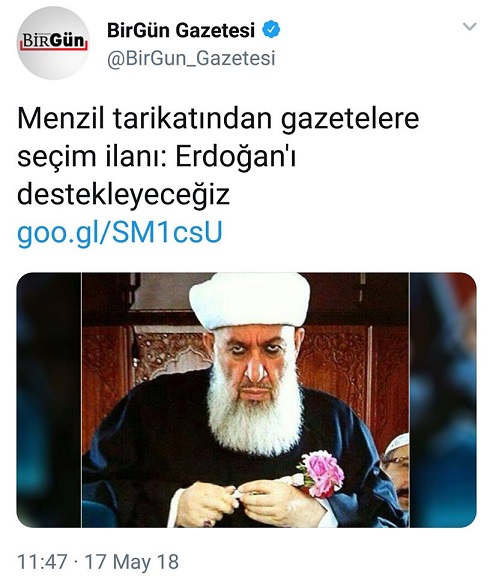Click the gazetelere word in first line

tap(350, 120)
